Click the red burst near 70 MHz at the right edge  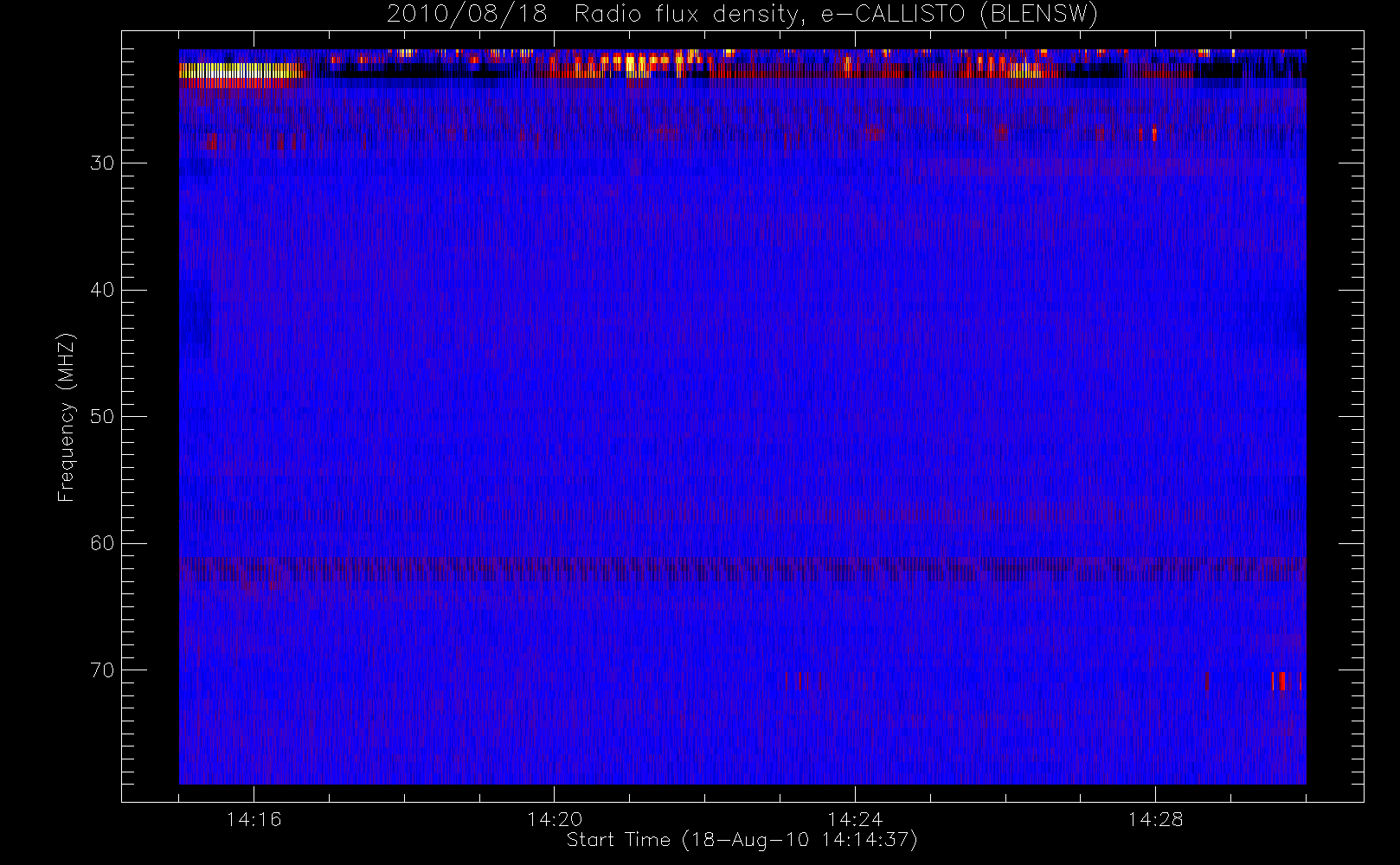pyautogui.click(x=1286, y=681)
